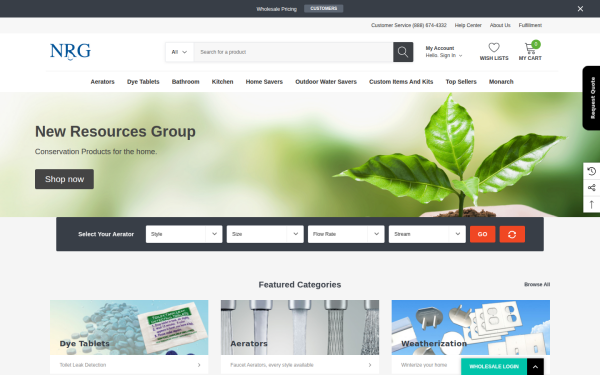
Task: Click the back-to-top arrow icon
Action: coord(592,204)
